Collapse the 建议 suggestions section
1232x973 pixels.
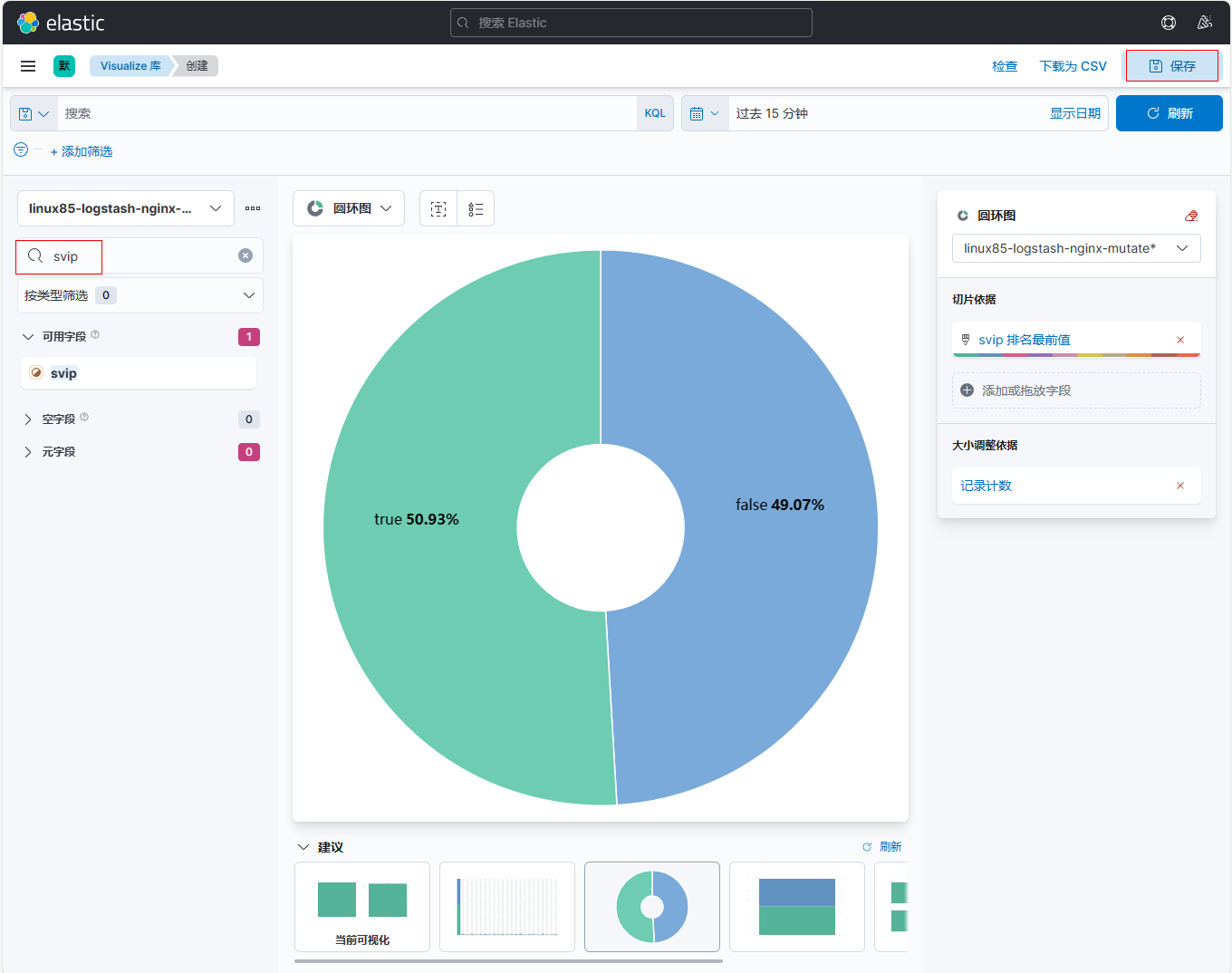[x=303, y=847]
